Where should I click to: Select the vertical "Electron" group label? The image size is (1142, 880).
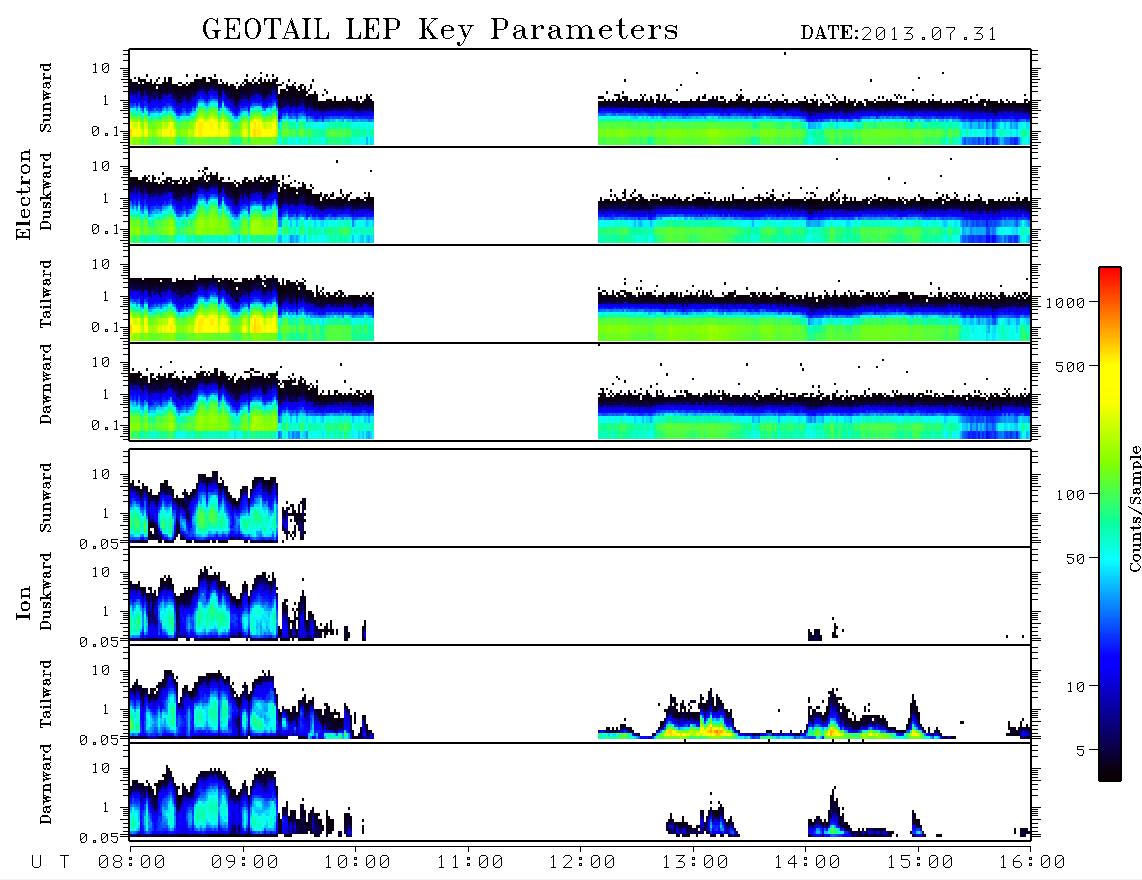[x=23, y=194]
